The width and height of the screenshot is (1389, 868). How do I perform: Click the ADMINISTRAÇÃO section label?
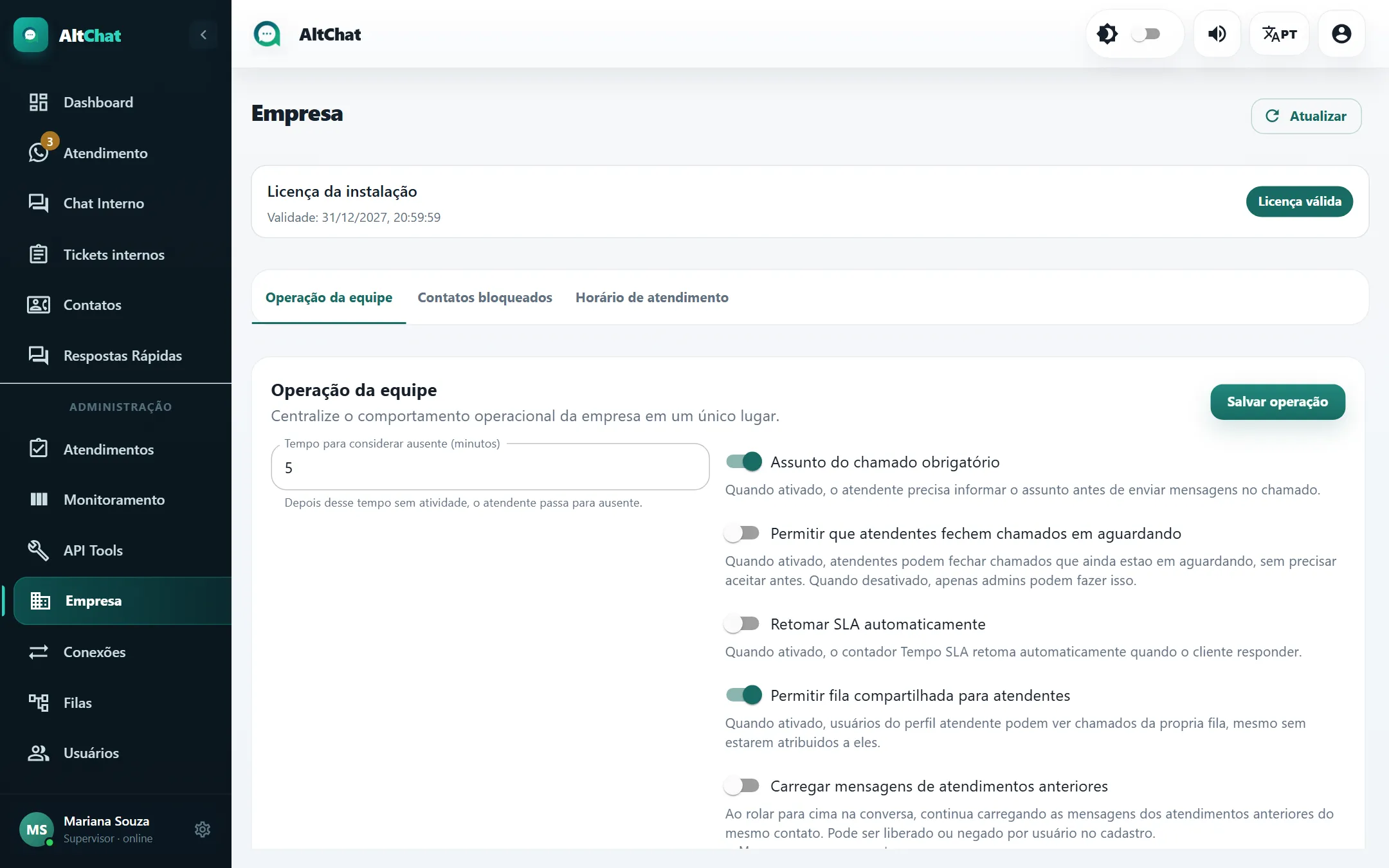[120, 407]
